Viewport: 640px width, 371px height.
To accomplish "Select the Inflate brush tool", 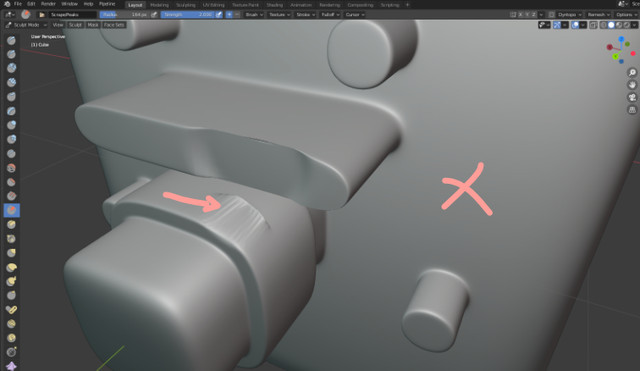I will click(11, 125).
